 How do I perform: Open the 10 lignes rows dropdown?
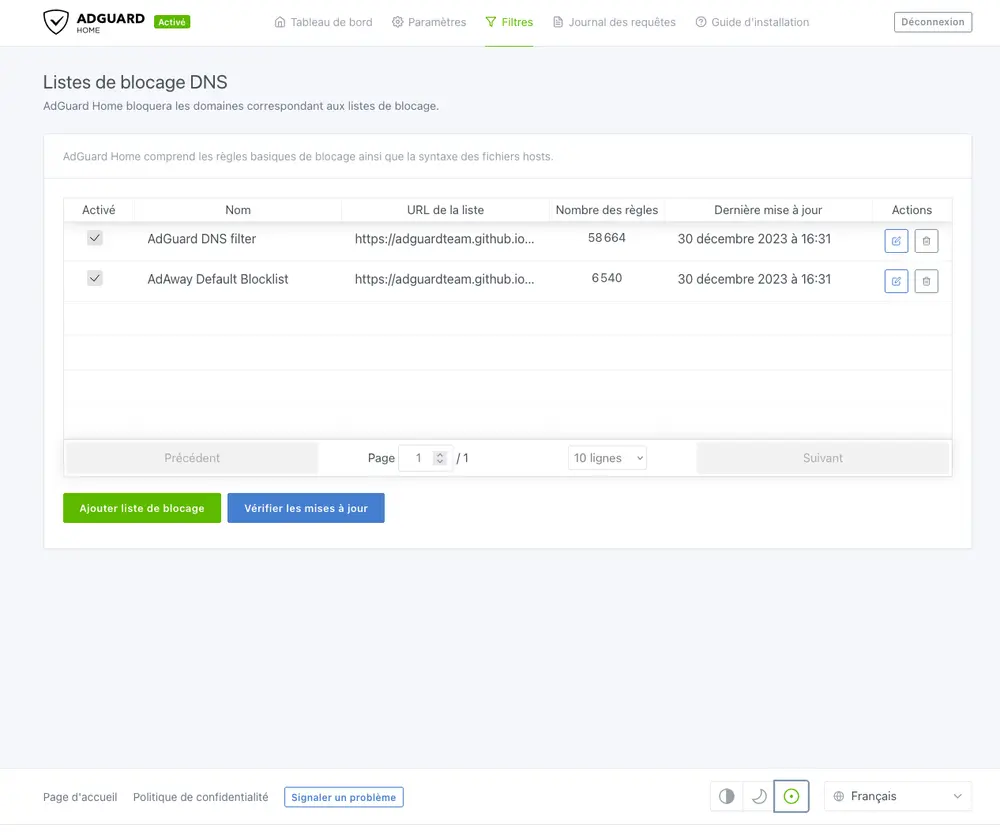click(607, 458)
